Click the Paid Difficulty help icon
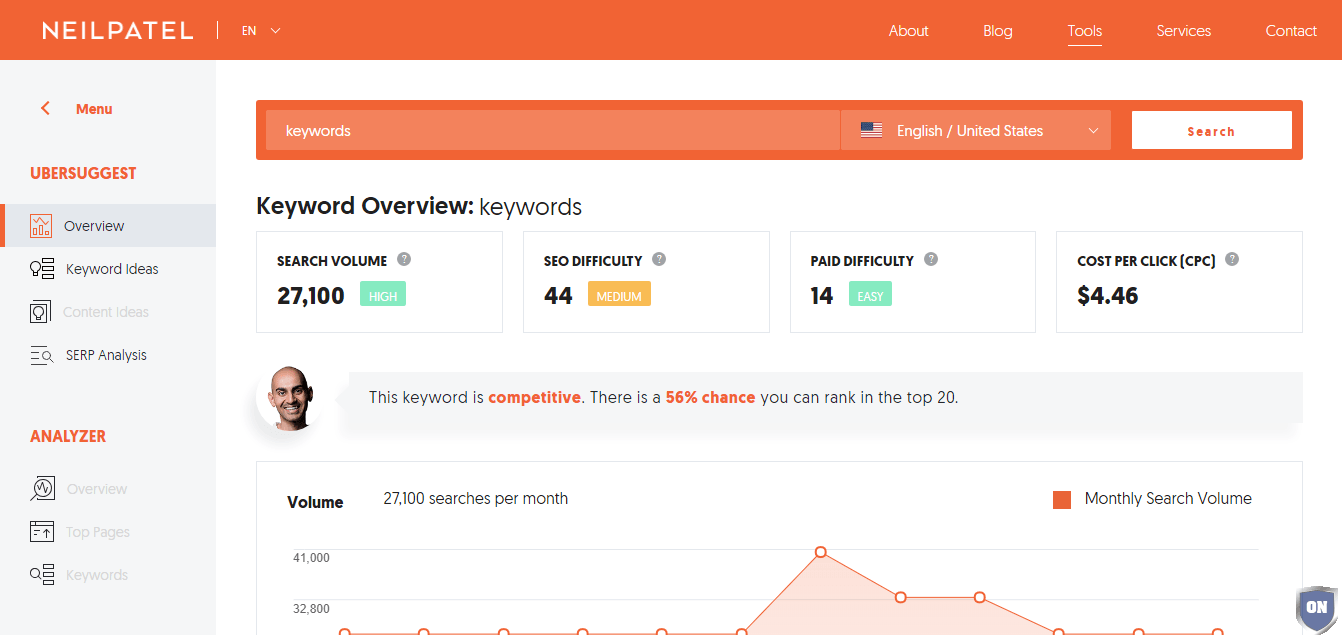 pyautogui.click(x=931, y=259)
